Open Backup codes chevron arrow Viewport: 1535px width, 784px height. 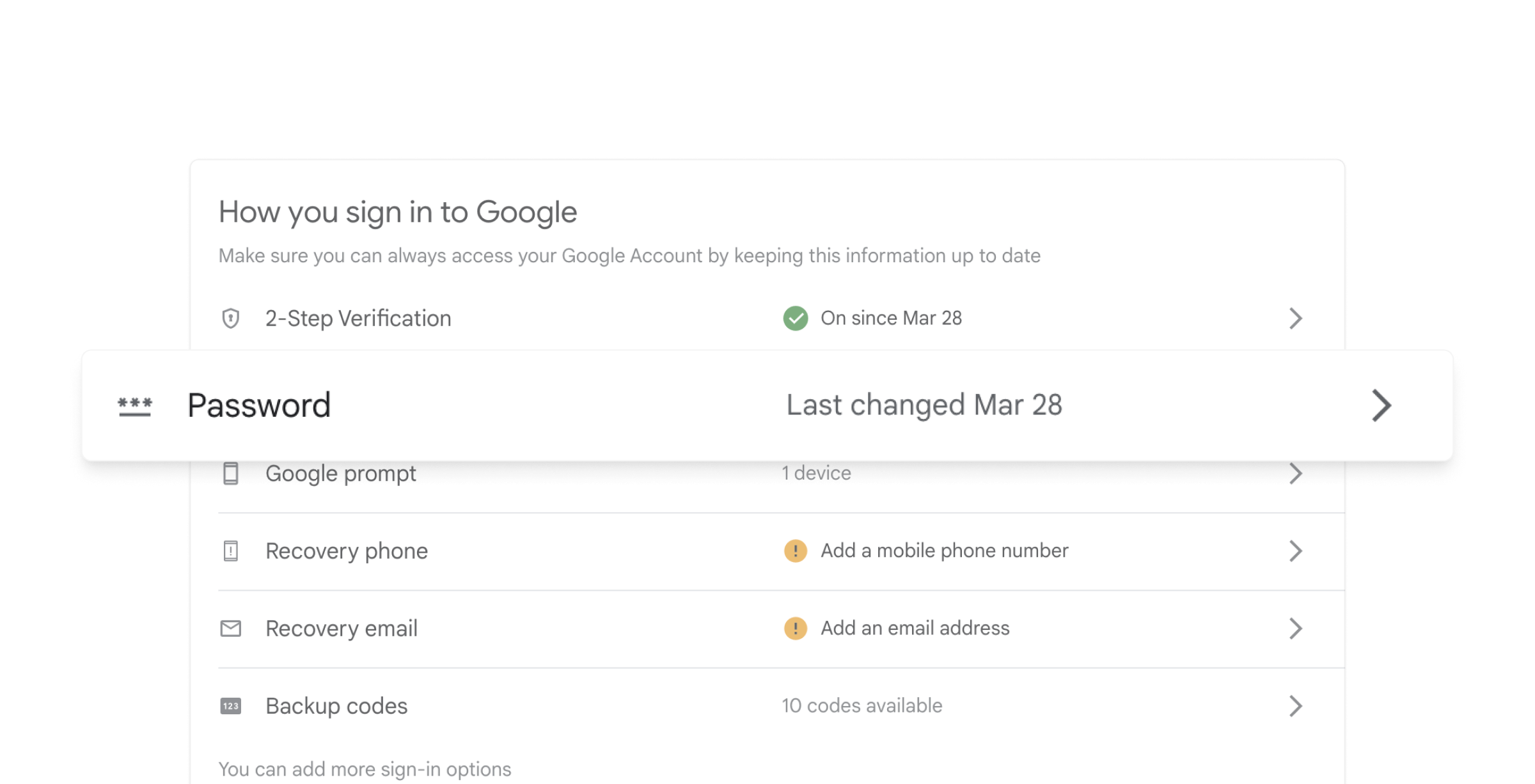[1296, 706]
